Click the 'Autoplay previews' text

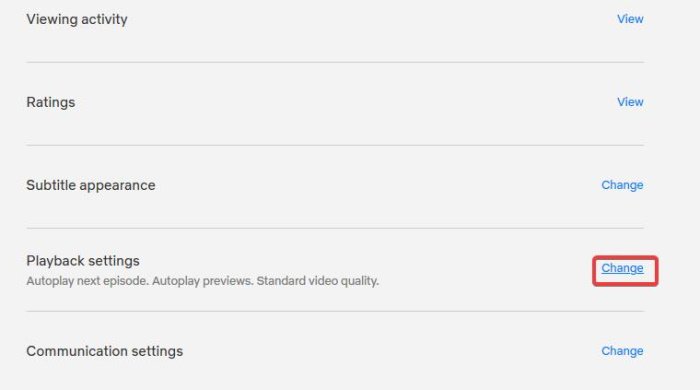pos(203,281)
